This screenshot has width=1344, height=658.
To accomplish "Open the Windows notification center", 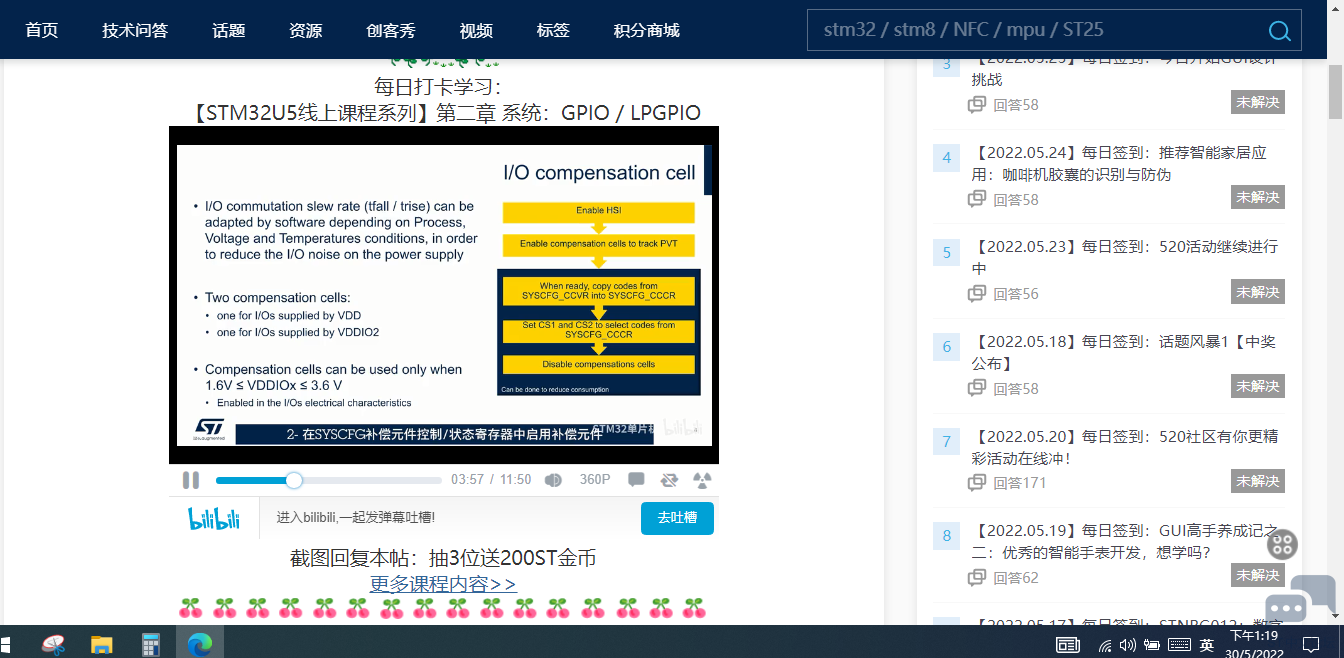I will [x=1311, y=645].
